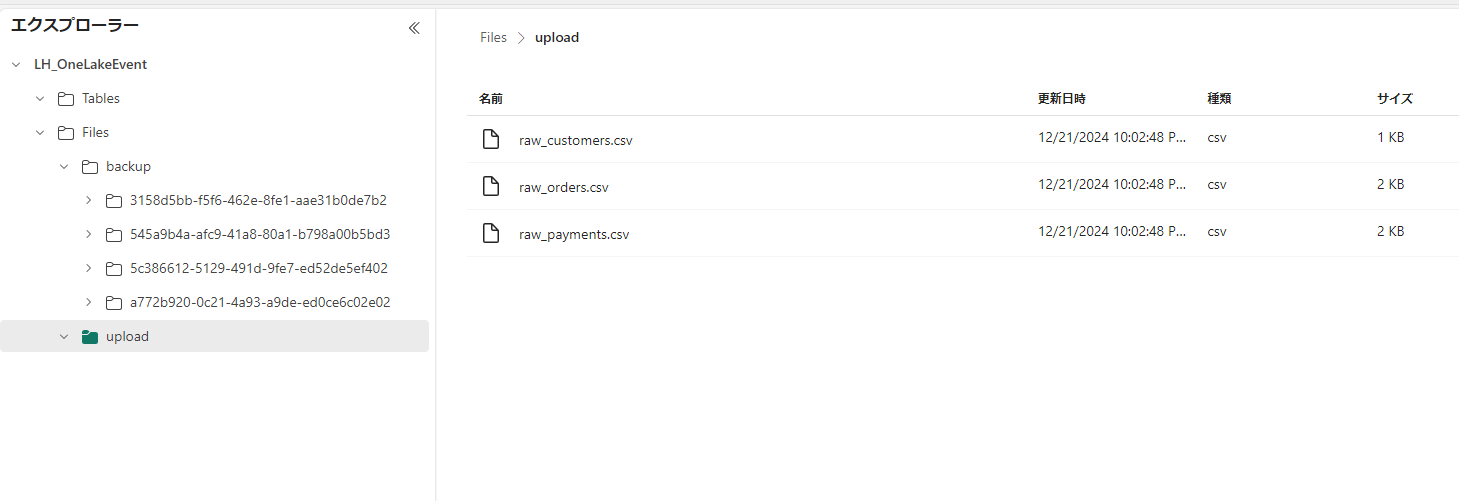Open raw_orders.csv file name

pyautogui.click(x=564, y=187)
